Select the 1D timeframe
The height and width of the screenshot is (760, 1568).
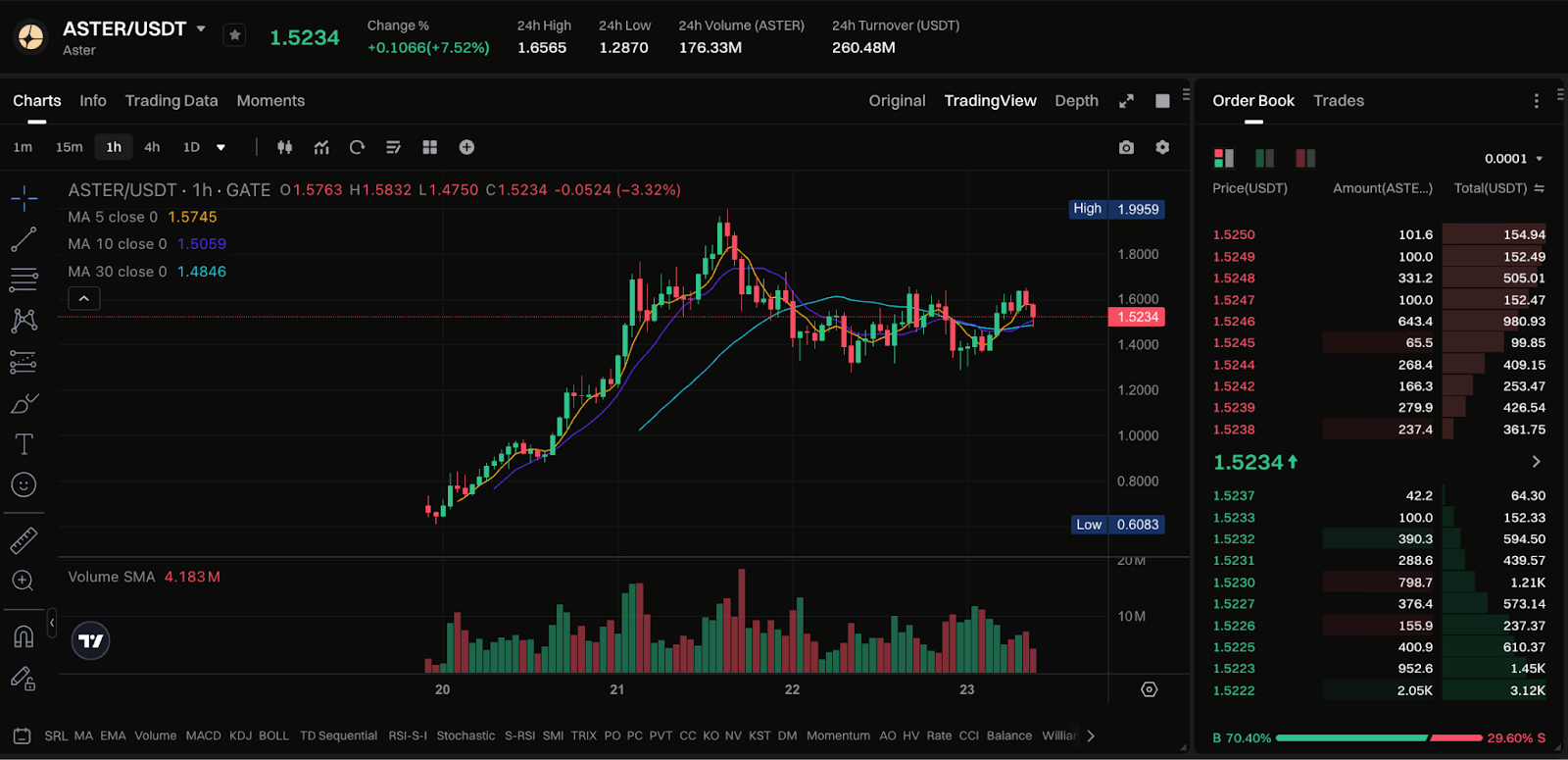pyautogui.click(x=191, y=147)
